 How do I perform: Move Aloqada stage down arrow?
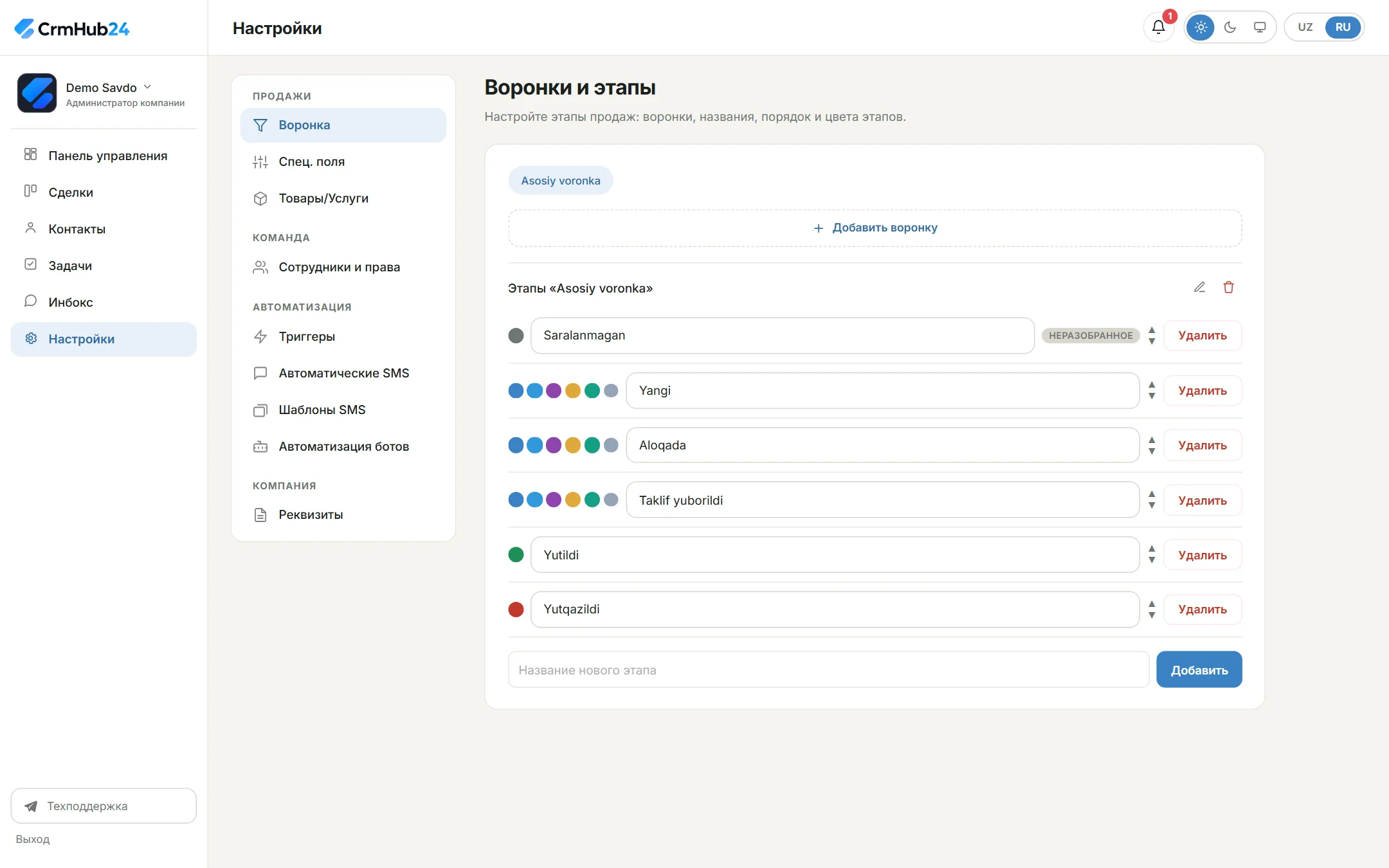tap(1152, 451)
